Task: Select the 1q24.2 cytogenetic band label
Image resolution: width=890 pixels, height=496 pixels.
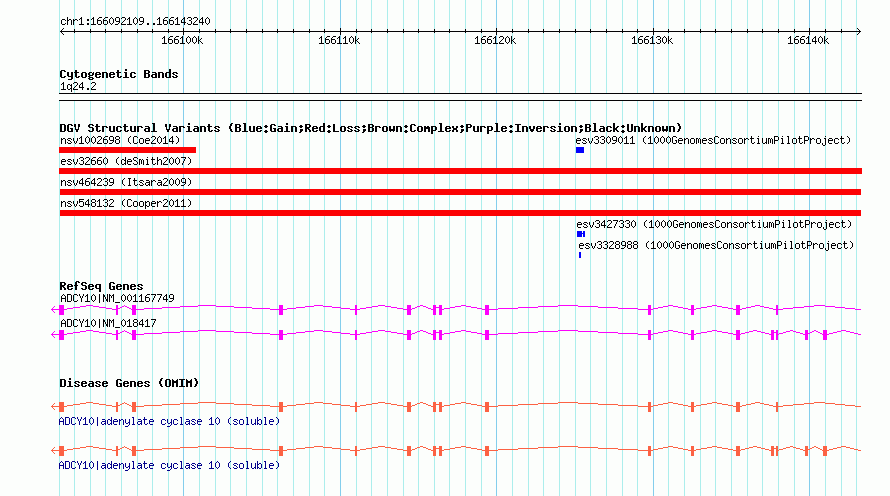Action: (78, 87)
